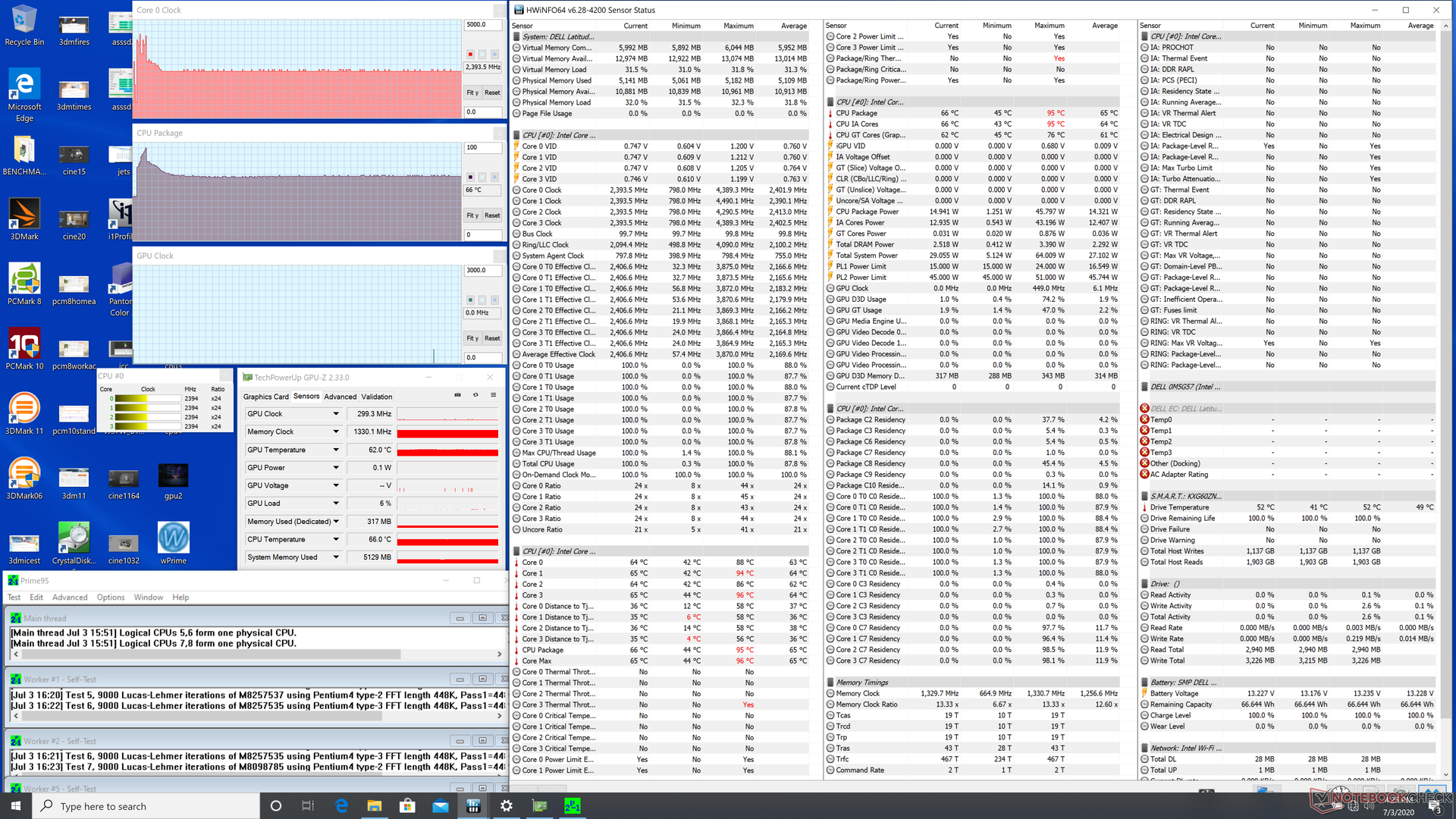This screenshot has width=1456, height=819.
Task: Select the 3dmfires desktop file
Action: (x=74, y=30)
